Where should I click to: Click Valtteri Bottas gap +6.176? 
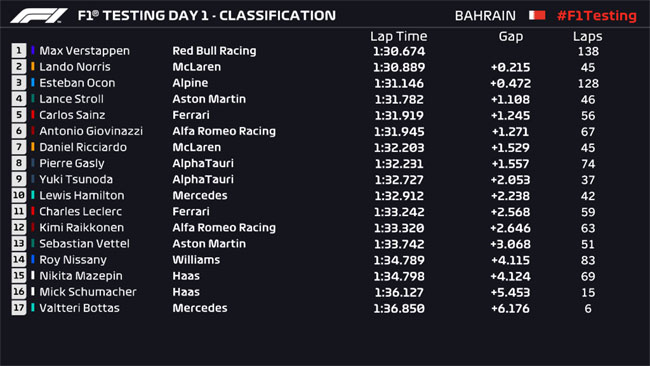click(510, 308)
